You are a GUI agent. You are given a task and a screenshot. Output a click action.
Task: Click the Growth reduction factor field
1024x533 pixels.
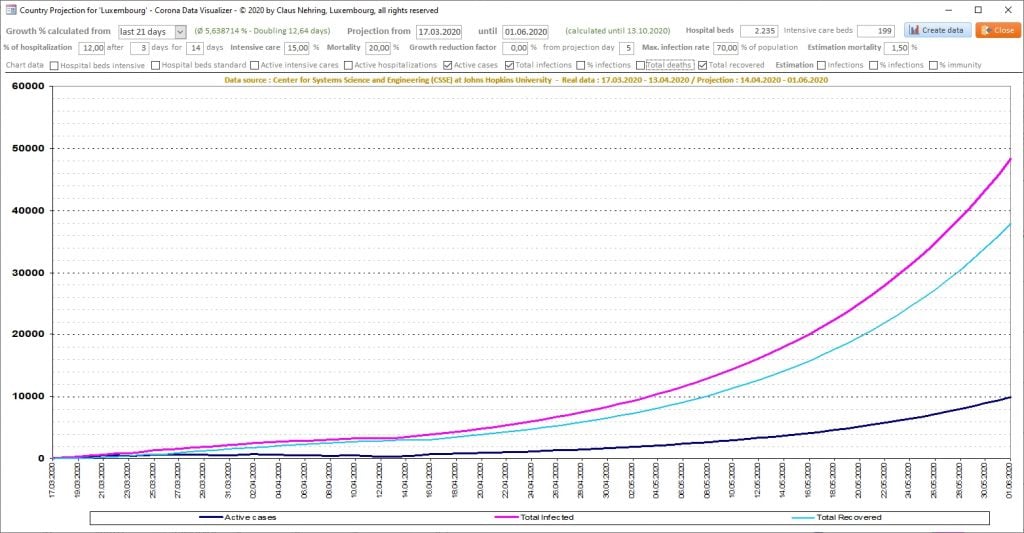coord(514,48)
